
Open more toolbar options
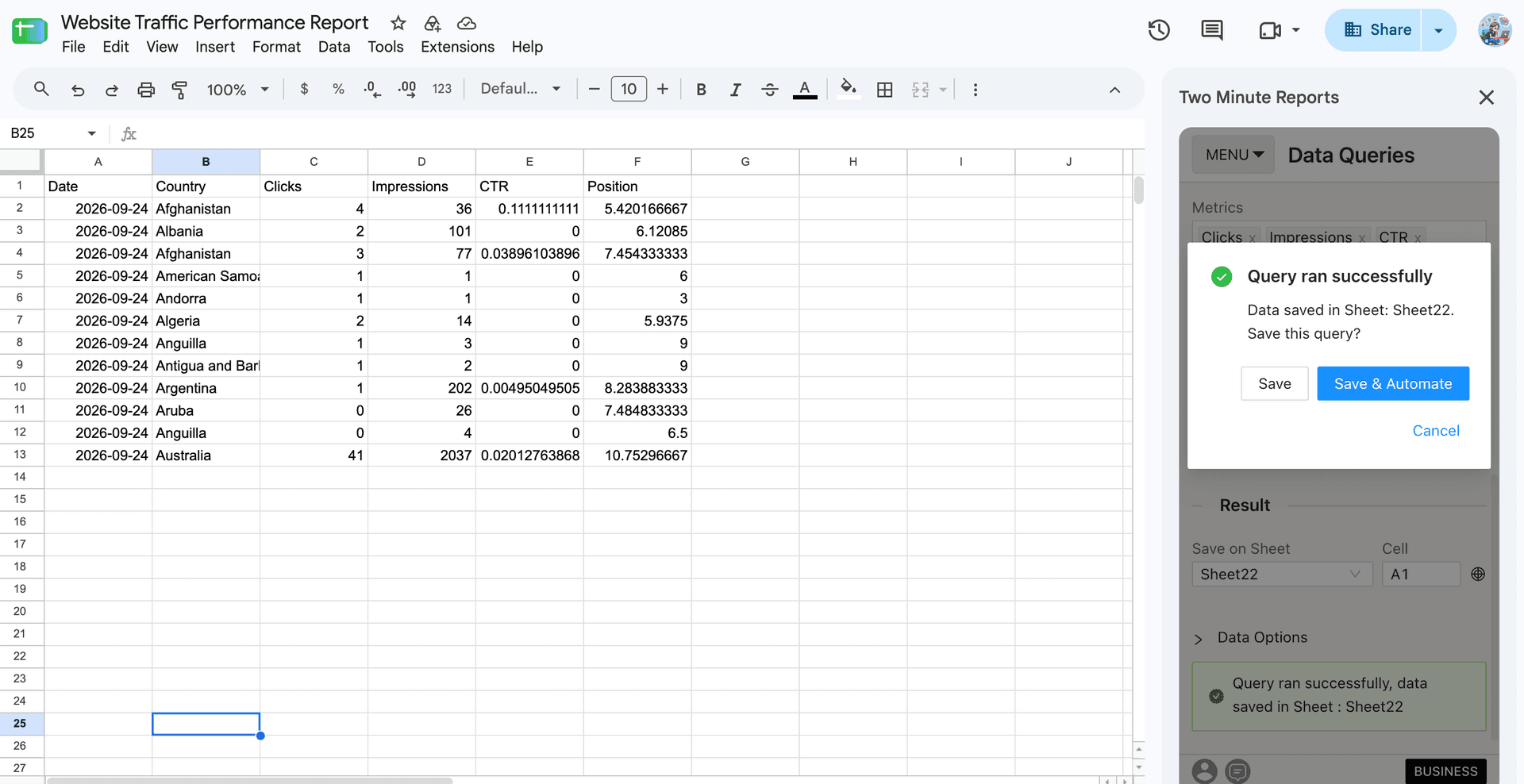pos(976,90)
